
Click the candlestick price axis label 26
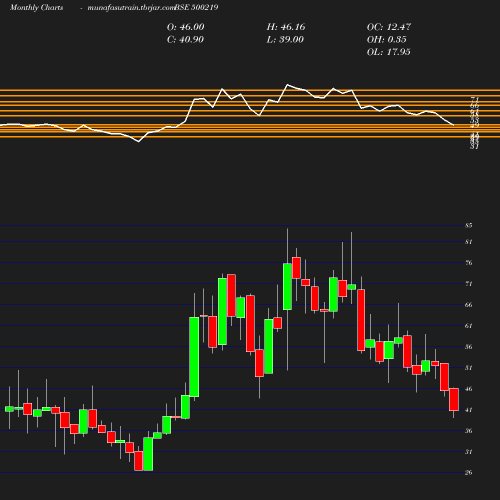click(x=469, y=473)
